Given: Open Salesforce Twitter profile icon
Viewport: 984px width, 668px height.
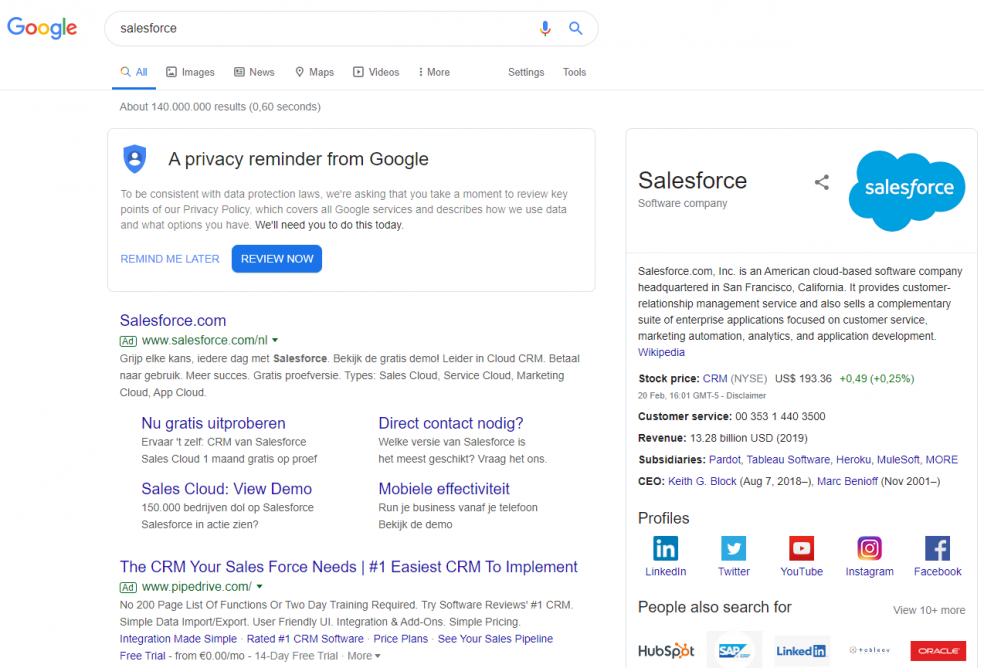Looking at the screenshot, I should [734, 548].
